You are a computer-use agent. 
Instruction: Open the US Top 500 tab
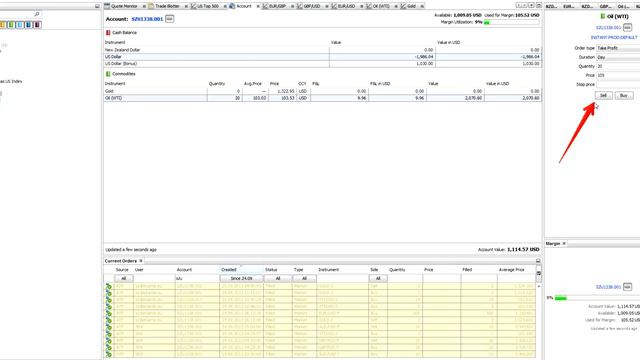pyautogui.click(x=208, y=6)
